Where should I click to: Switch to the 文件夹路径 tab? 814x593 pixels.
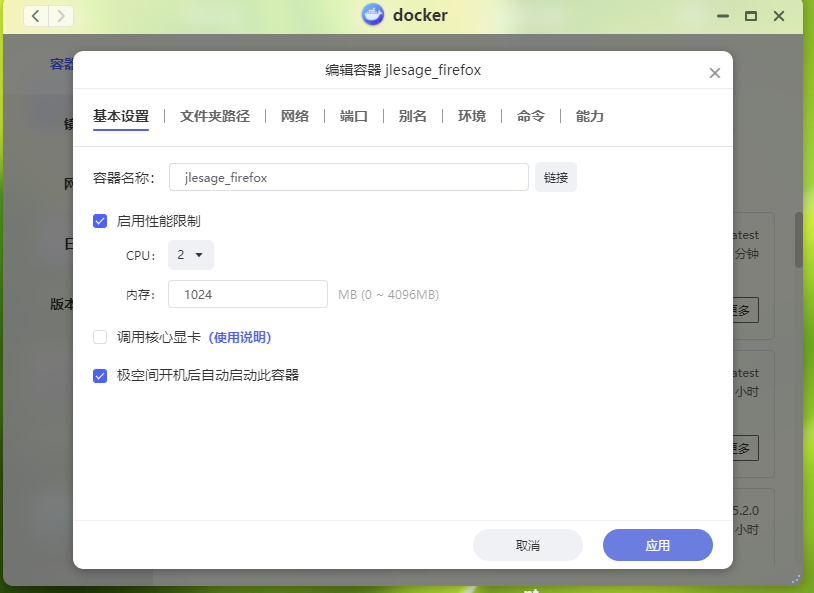[215, 116]
